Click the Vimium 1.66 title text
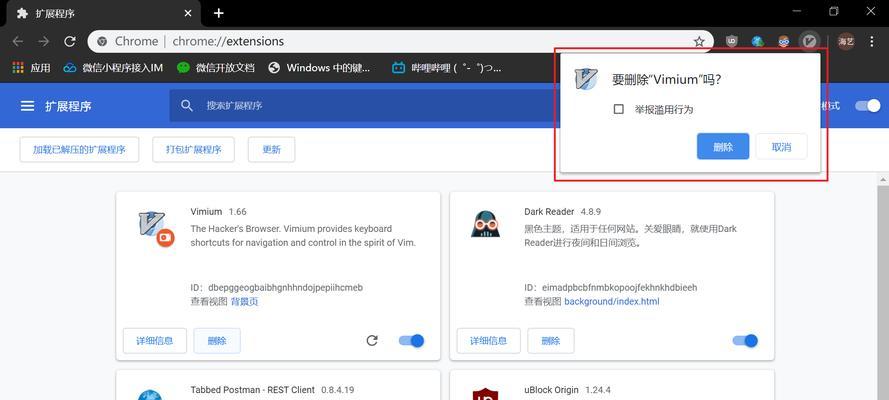889x400 pixels. point(218,212)
